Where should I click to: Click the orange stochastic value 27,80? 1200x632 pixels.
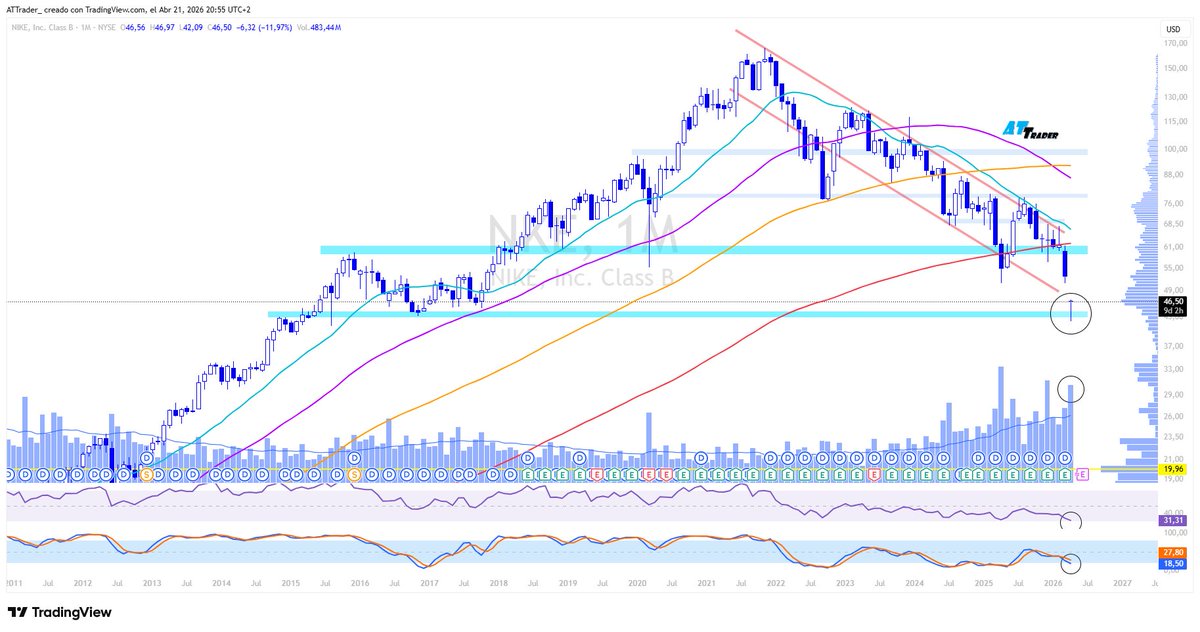tap(1173, 552)
